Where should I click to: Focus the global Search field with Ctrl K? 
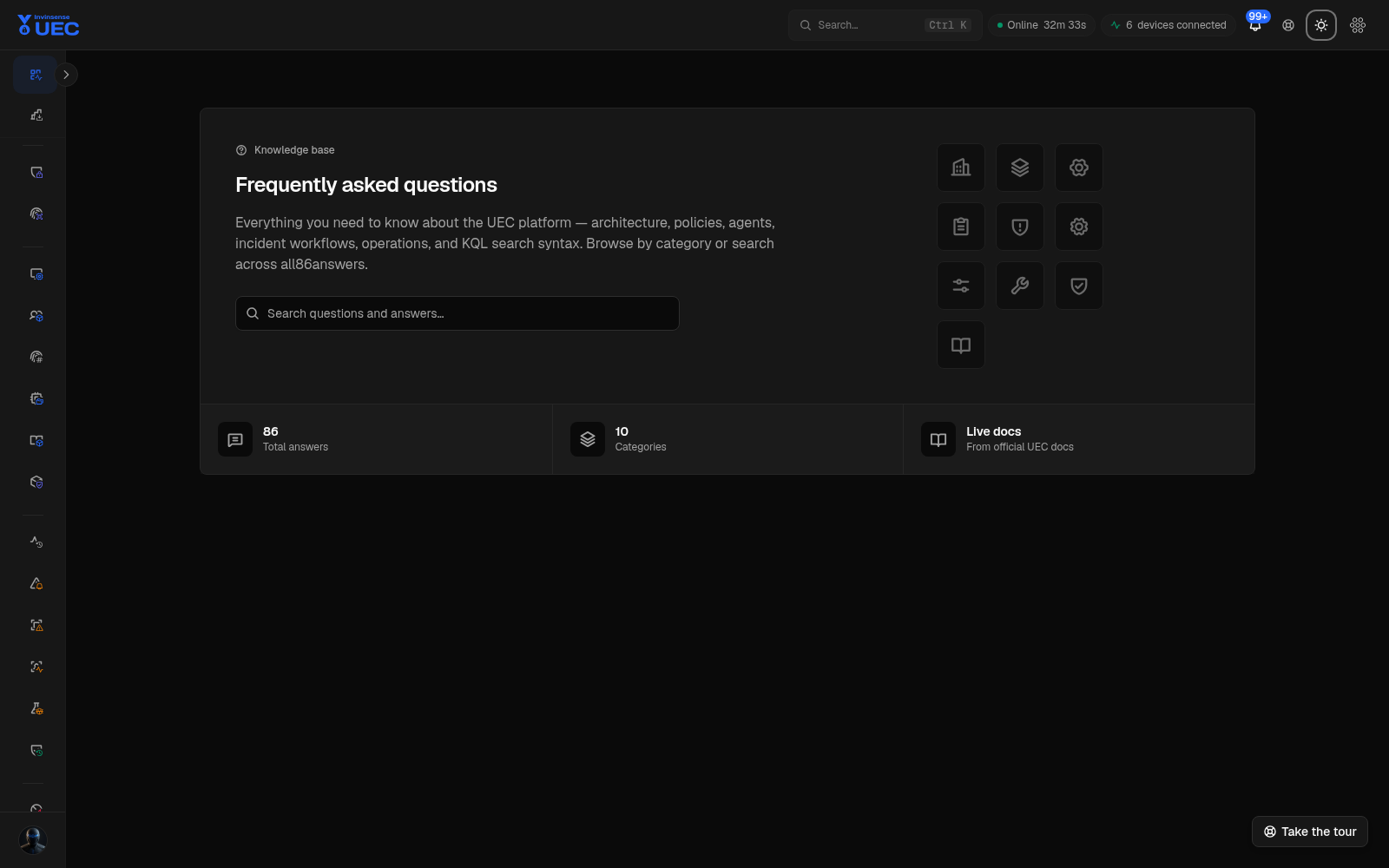pos(885,25)
